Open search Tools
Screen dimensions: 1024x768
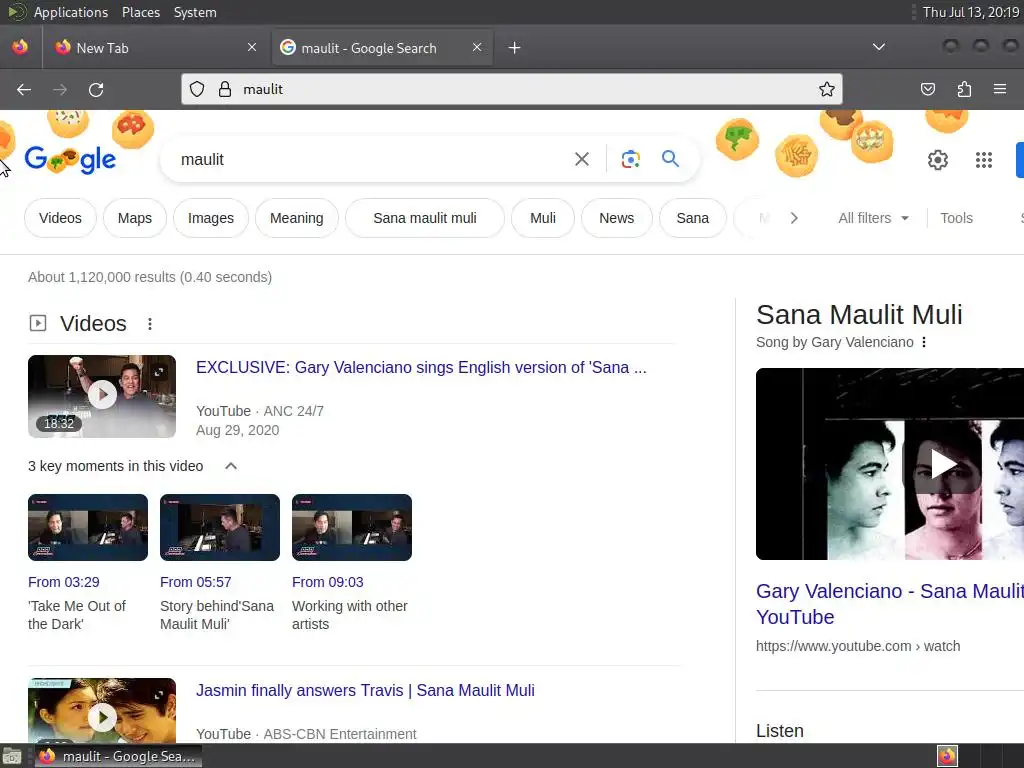click(956, 218)
